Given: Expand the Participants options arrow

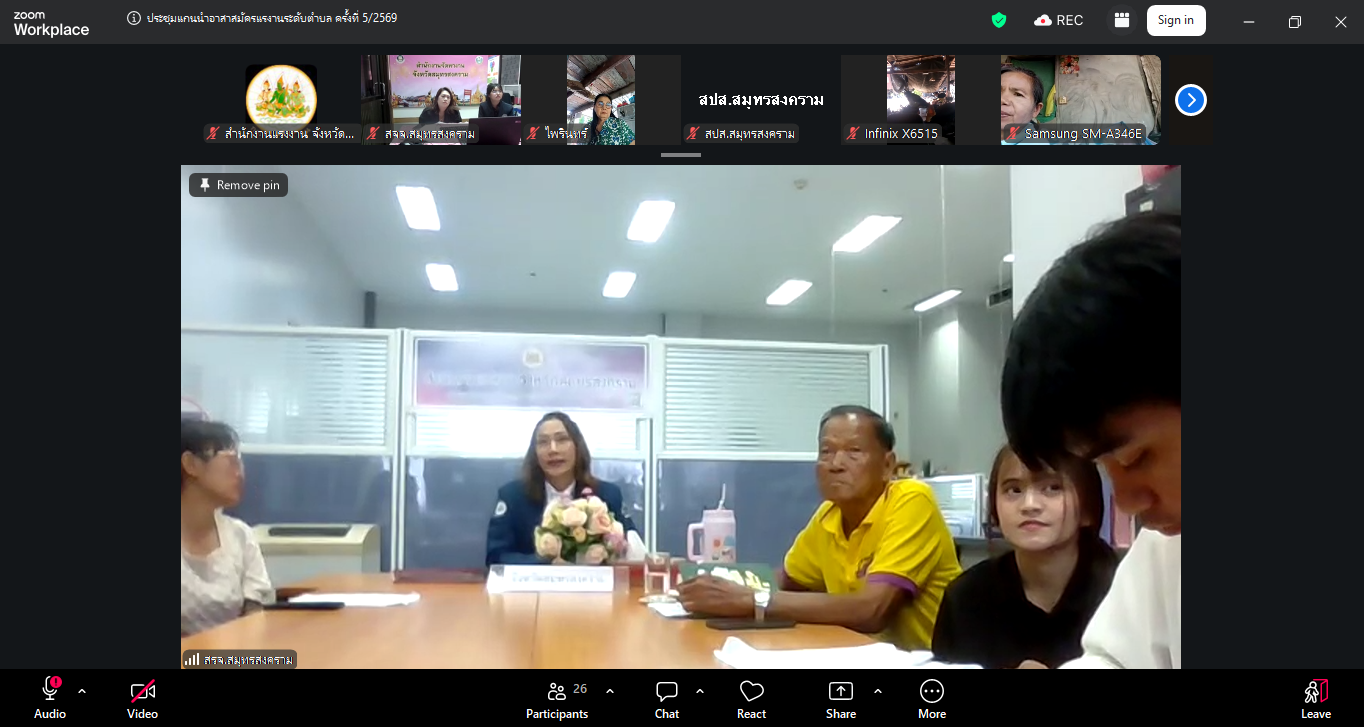Looking at the screenshot, I should coord(610,691).
